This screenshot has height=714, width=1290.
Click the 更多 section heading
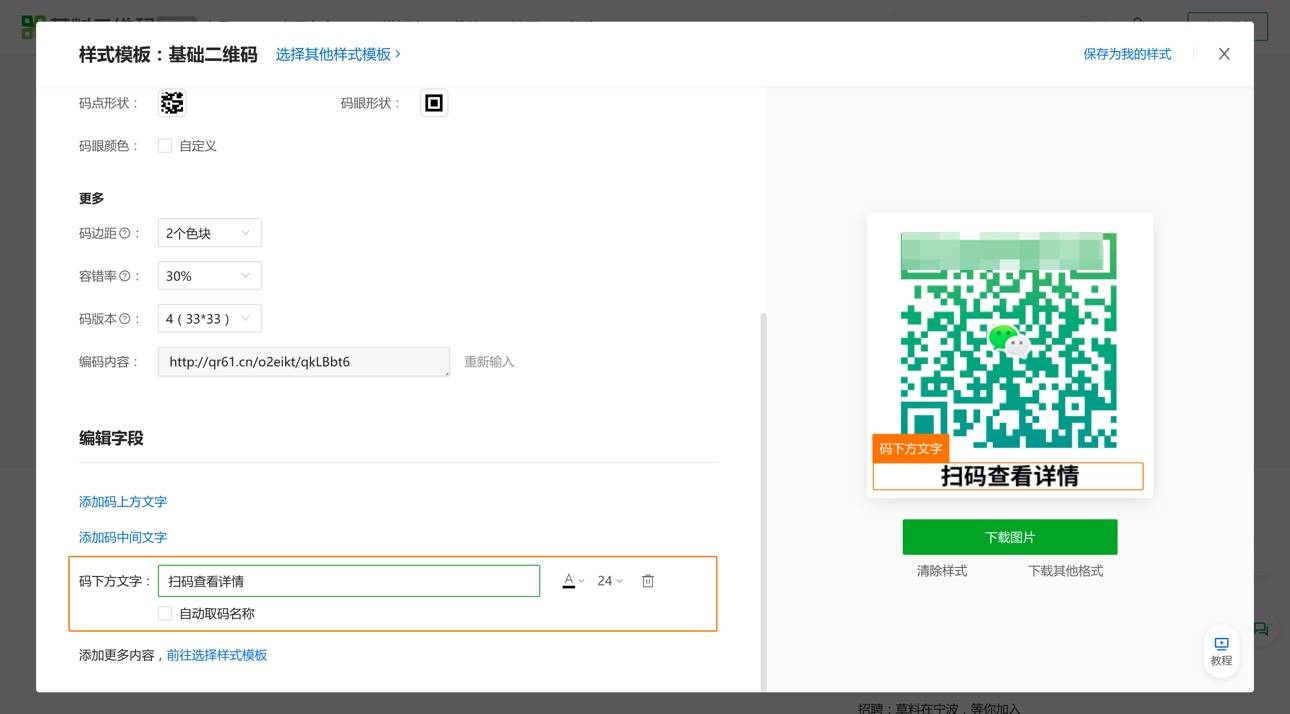[92, 198]
